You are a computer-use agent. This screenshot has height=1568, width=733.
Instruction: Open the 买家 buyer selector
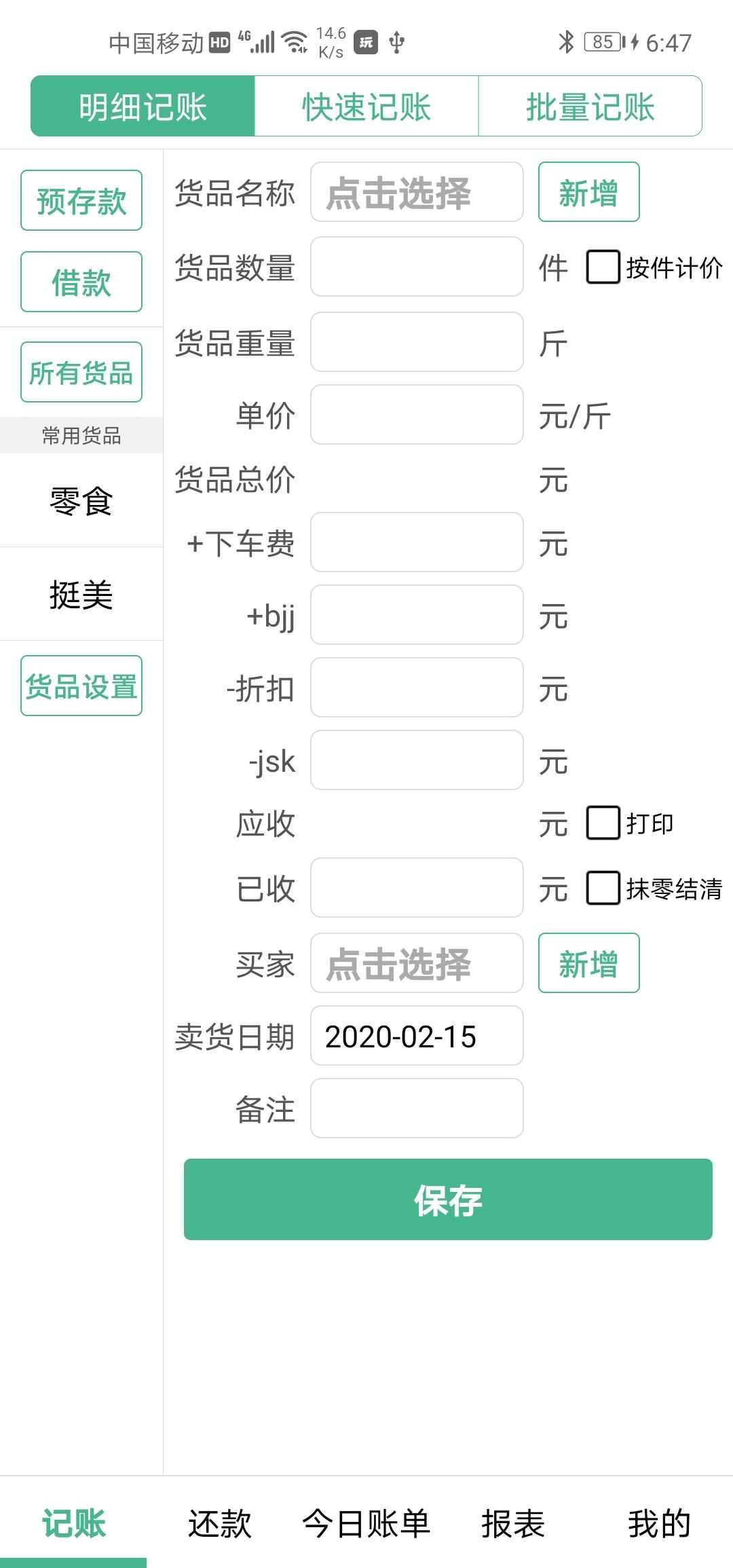pos(417,963)
